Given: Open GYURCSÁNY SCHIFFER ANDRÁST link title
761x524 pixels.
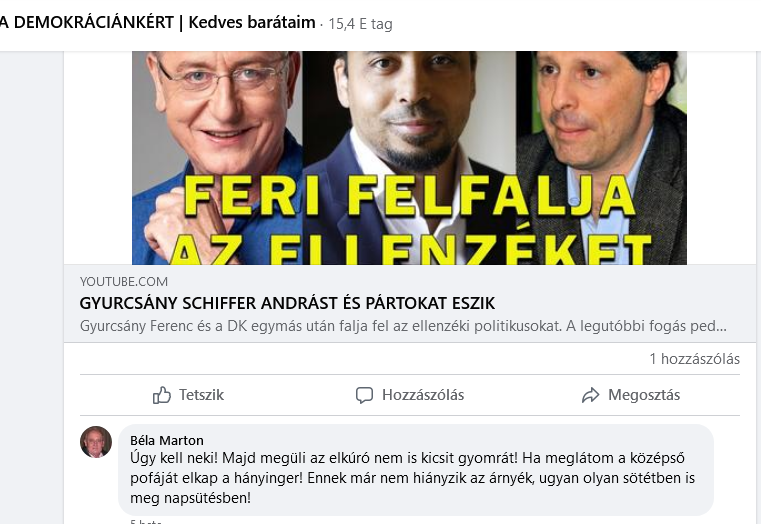Looking at the screenshot, I should point(287,303).
